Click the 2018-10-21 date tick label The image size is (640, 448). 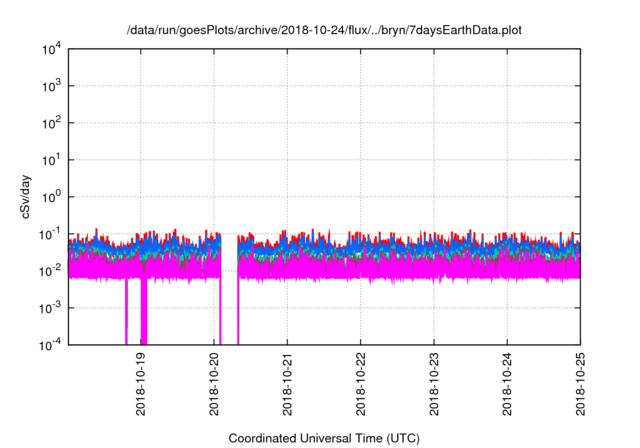coord(287,384)
